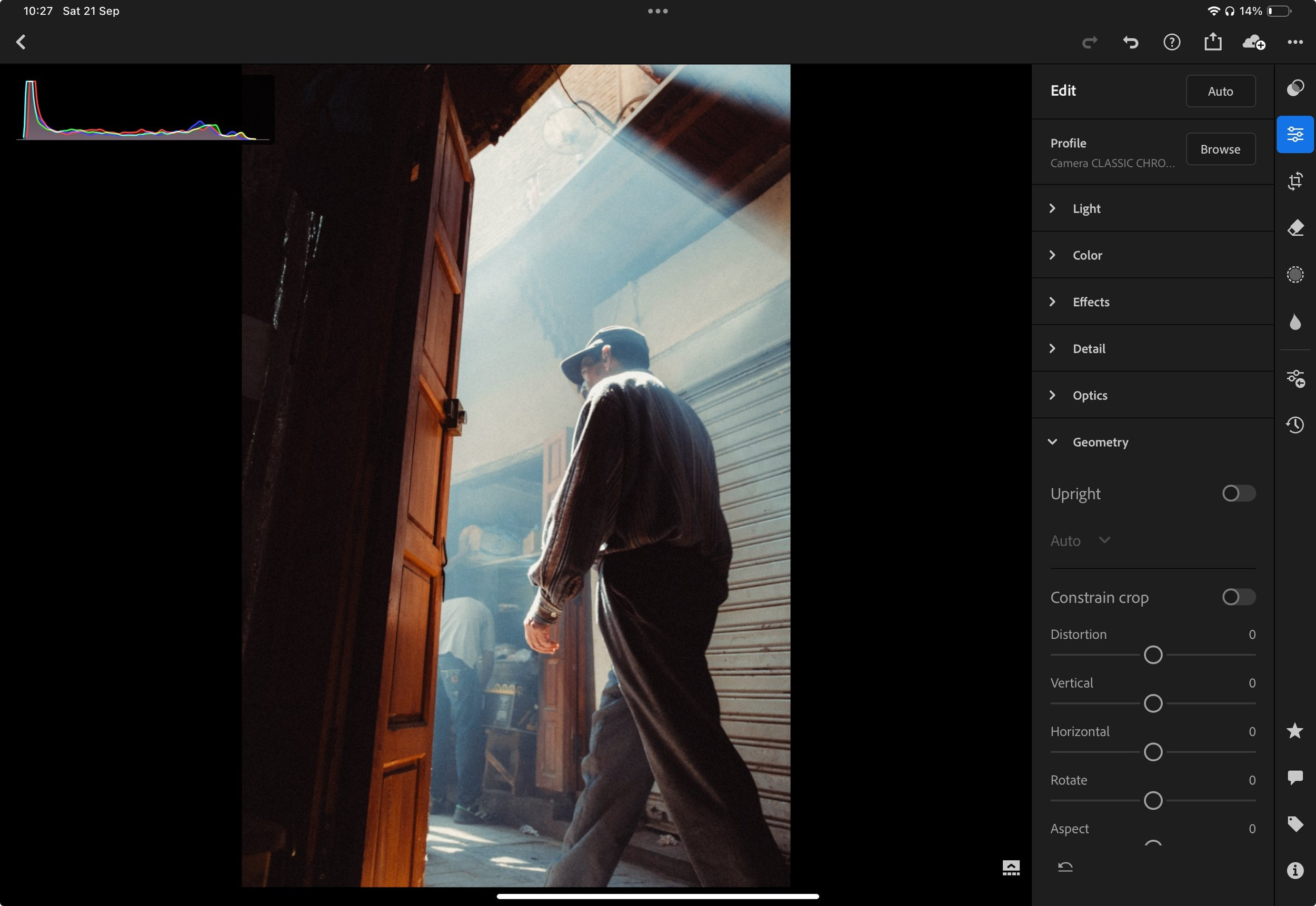The image size is (1316, 906).
Task: Open the Versions history icon
Action: click(x=1294, y=425)
